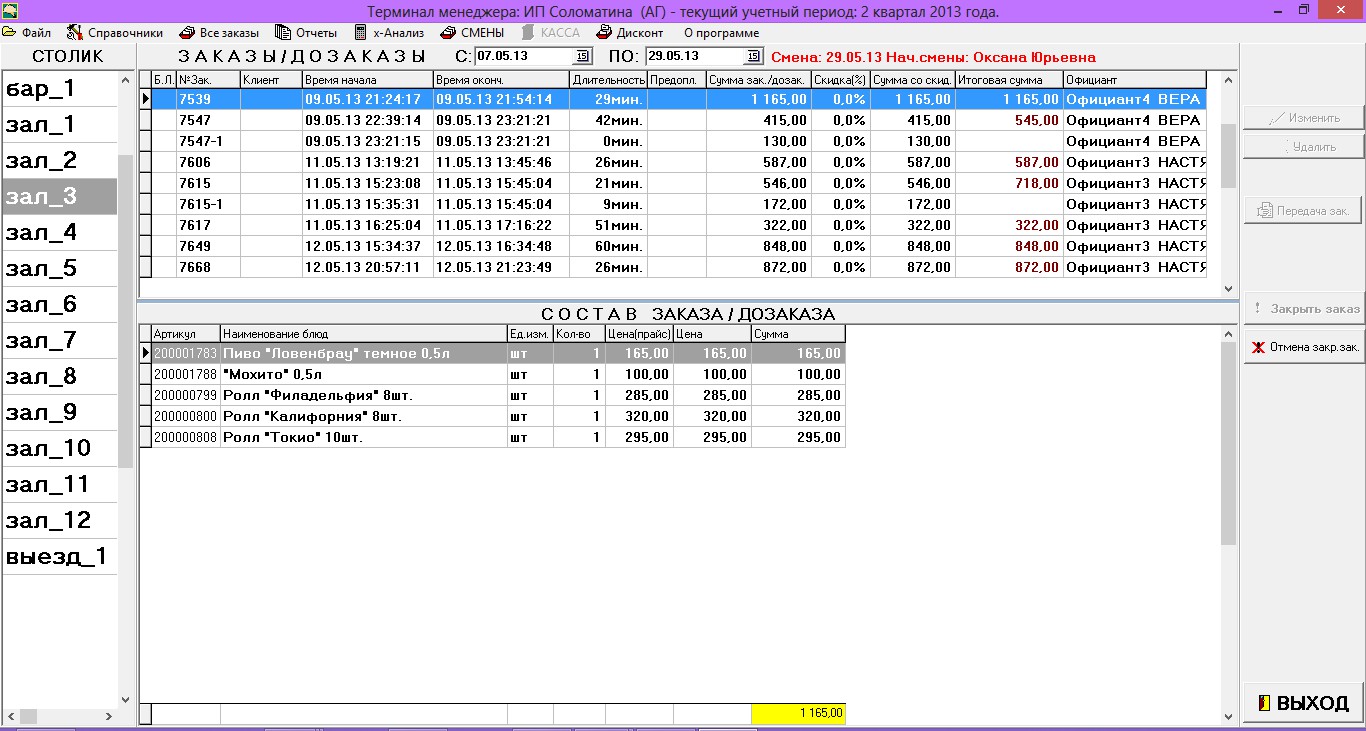Select table зал_6
Image resolution: width=1366 pixels, height=731 pixels.
click(x=59, y=305)
